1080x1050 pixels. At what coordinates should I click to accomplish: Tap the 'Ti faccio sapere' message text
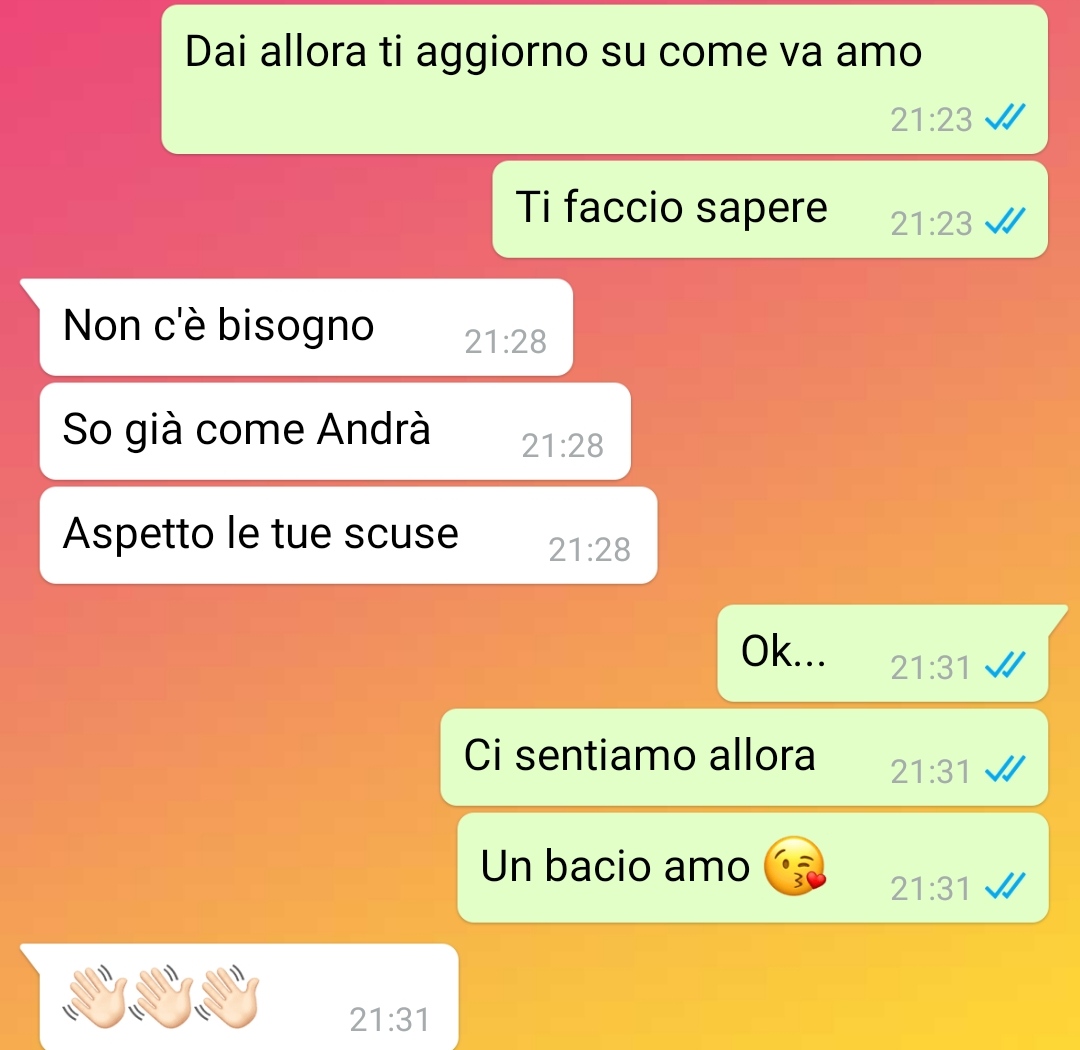(671, 207)
